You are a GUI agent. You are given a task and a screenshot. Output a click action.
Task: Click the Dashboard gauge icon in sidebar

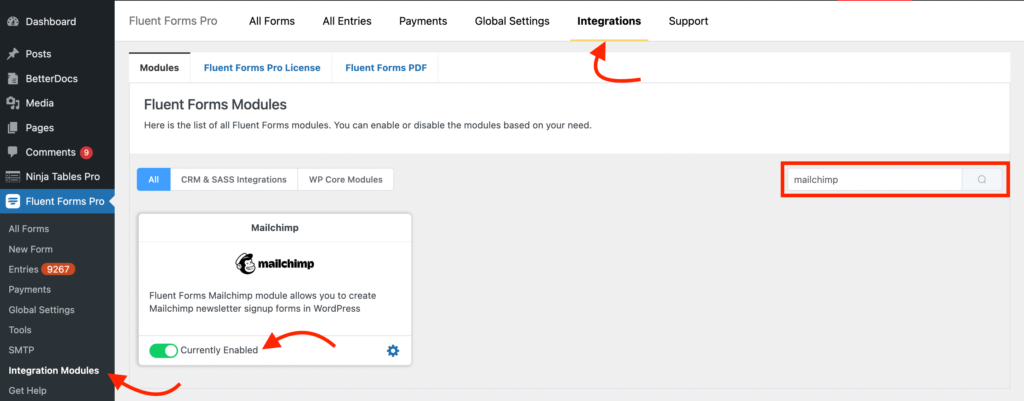click(12, 22)
